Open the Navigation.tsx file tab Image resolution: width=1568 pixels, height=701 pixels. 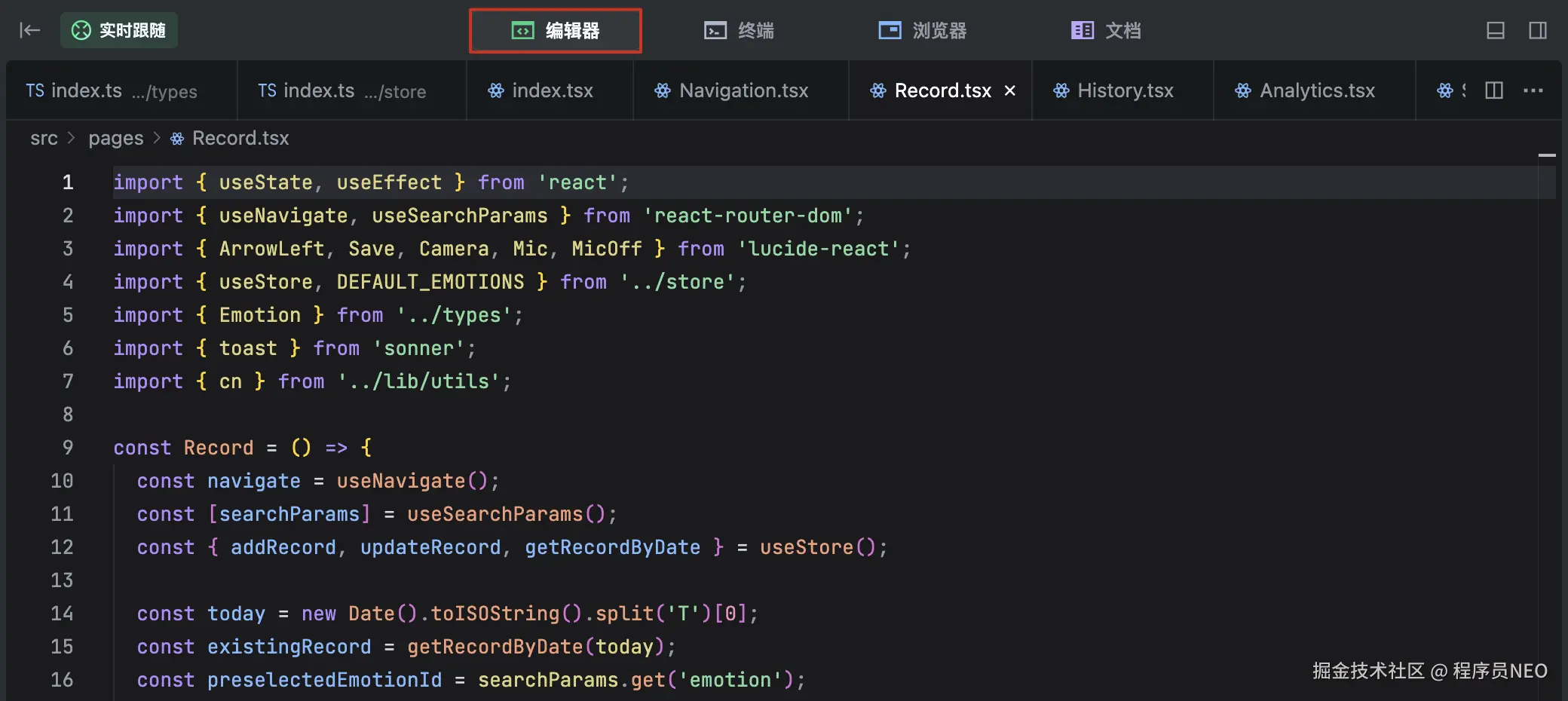pyautogui.click(x=741, y=90)
